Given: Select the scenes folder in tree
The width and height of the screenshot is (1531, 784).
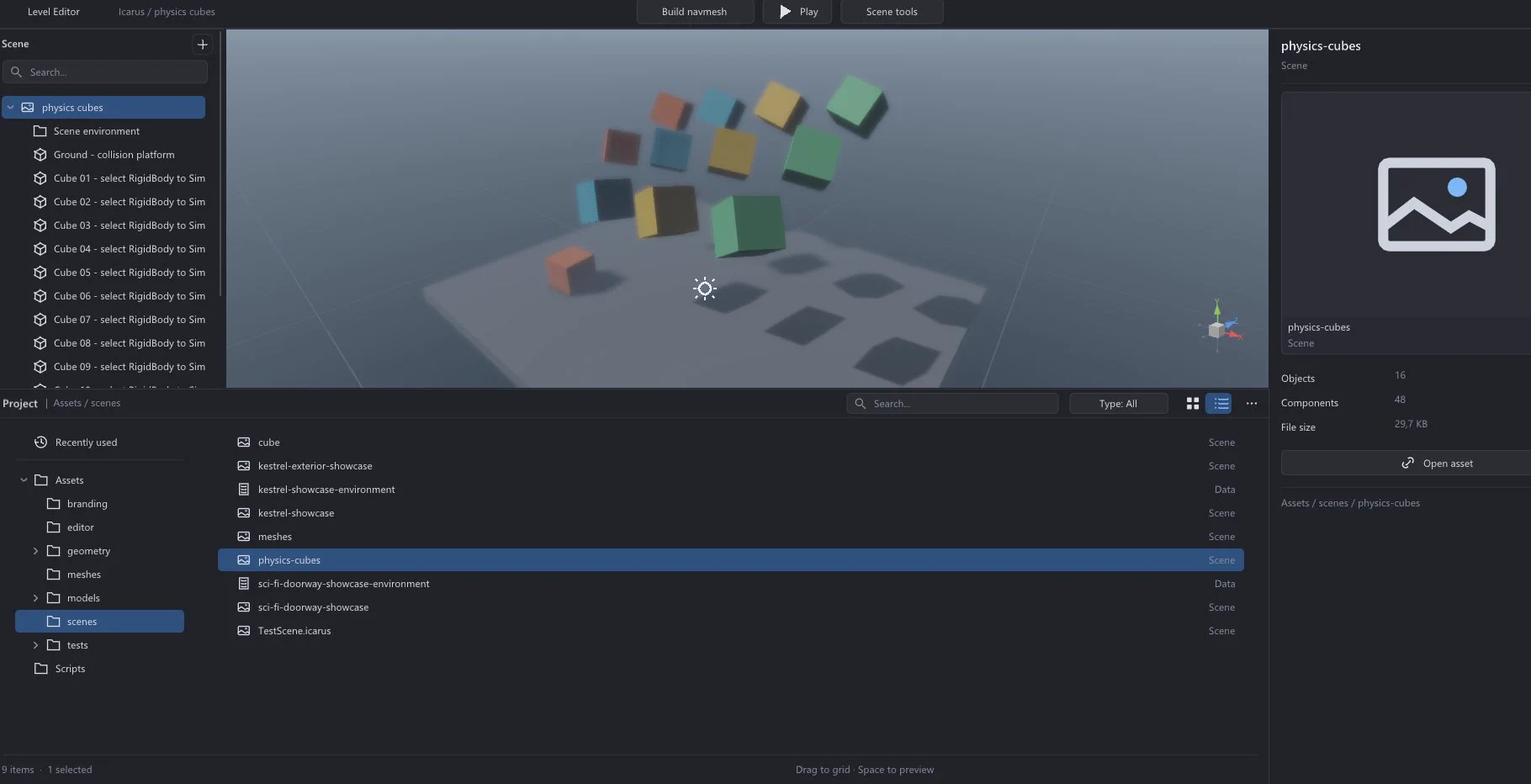Looking at the screenshot, I should point(99,622).
